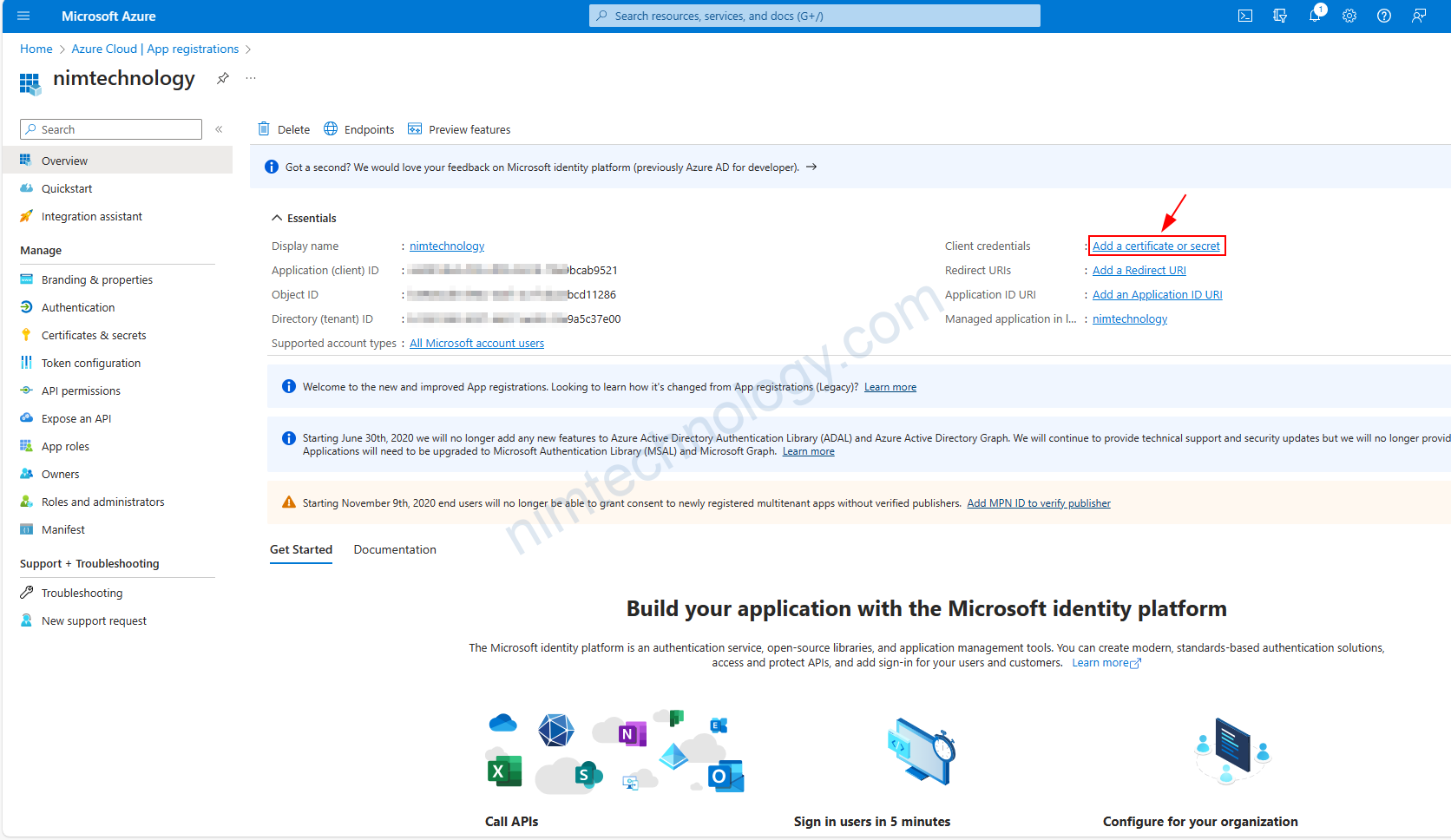This screenshot has height=840, width=1451.
Task: Open the feedback icon in header
Action: pos(1419,16)
